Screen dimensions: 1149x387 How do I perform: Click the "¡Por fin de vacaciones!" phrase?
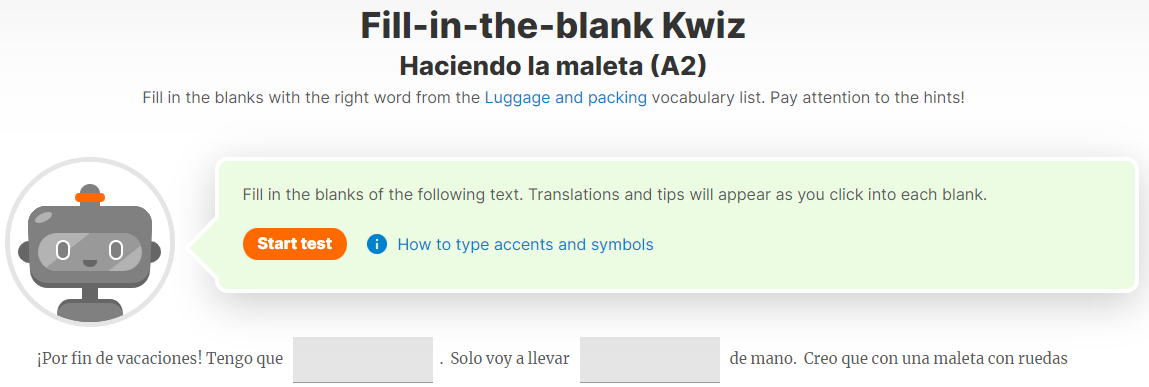coord(119,359)
